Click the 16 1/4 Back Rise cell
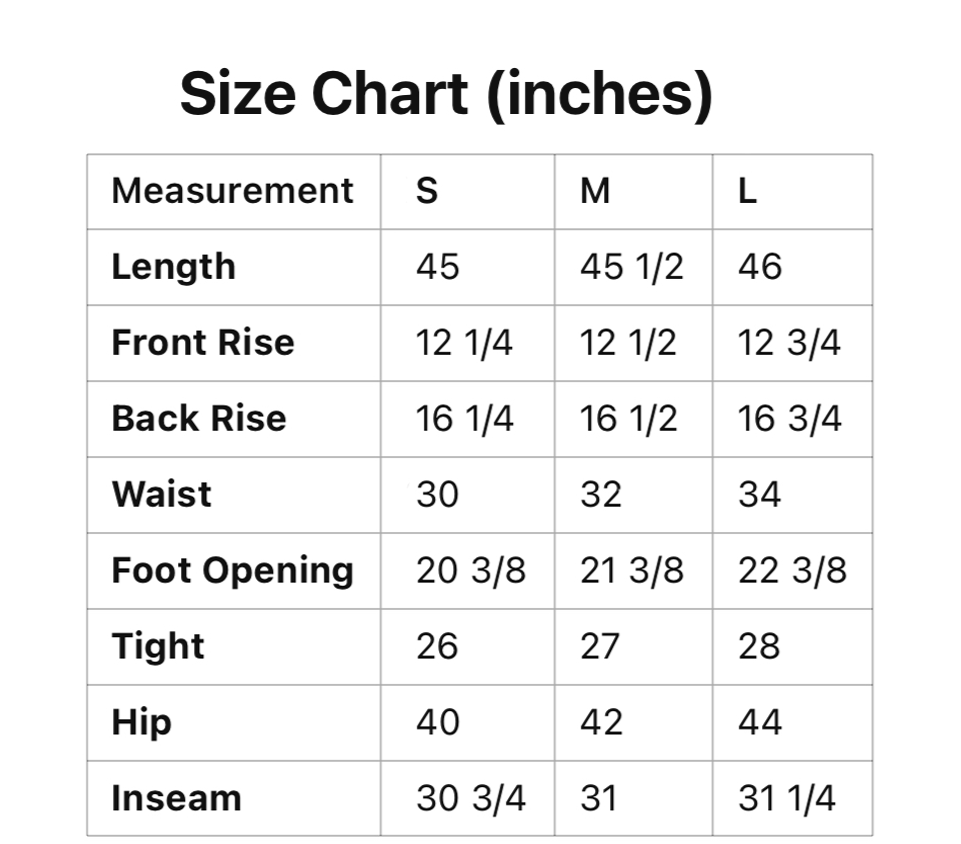Viewport: 961px width, 844px height. pos(464,419)
